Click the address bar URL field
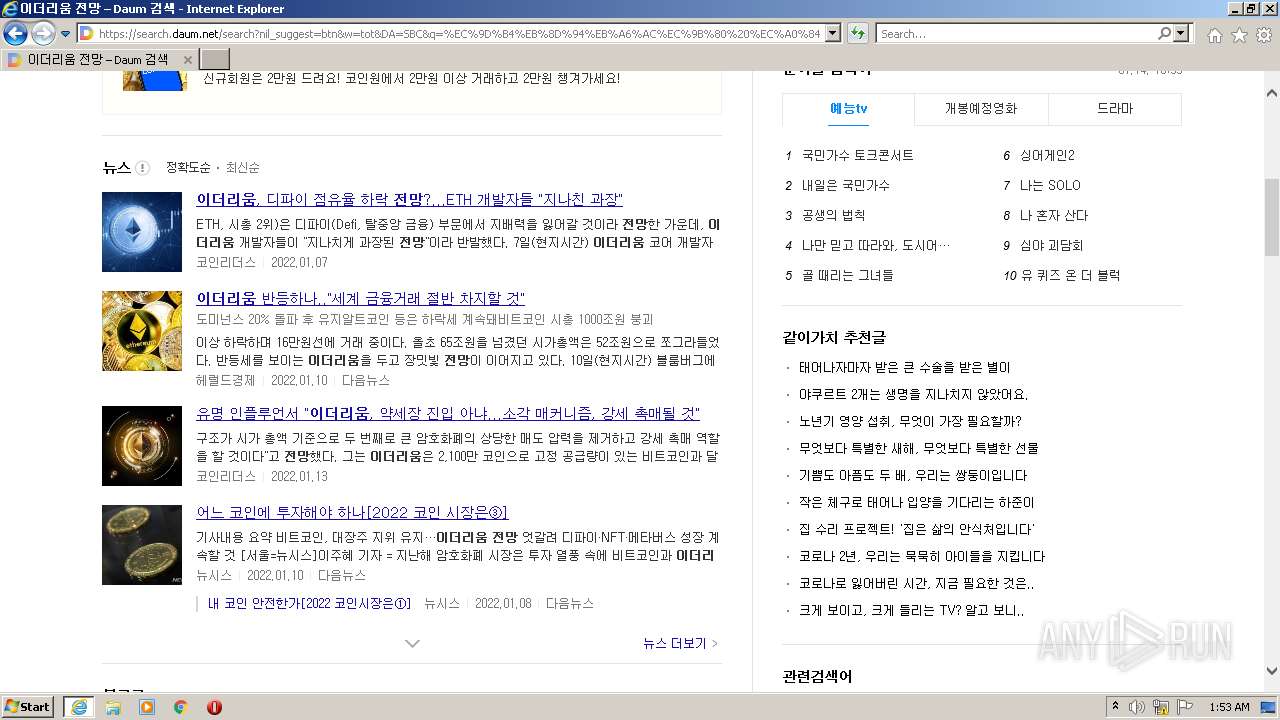The width and height of the screenshot is (1280, 720). (460, 34)
